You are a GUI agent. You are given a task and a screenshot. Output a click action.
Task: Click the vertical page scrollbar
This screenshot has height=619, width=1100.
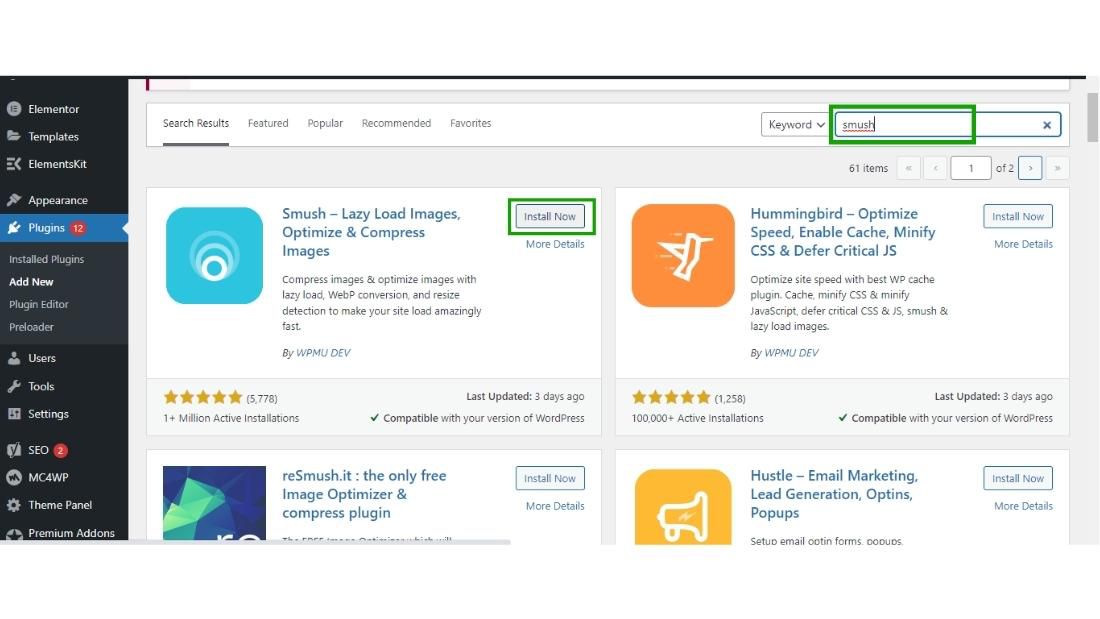[x=1092, y=117]
